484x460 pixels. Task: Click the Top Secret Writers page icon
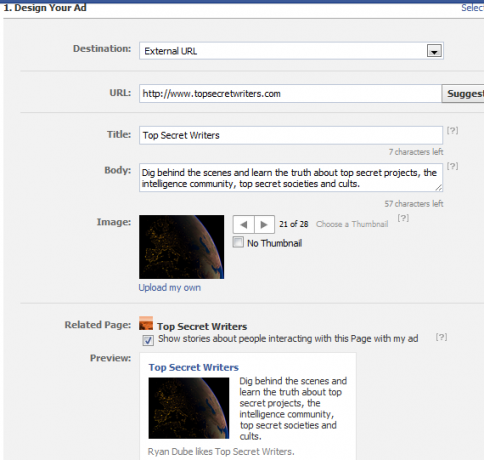pos(146,324)
